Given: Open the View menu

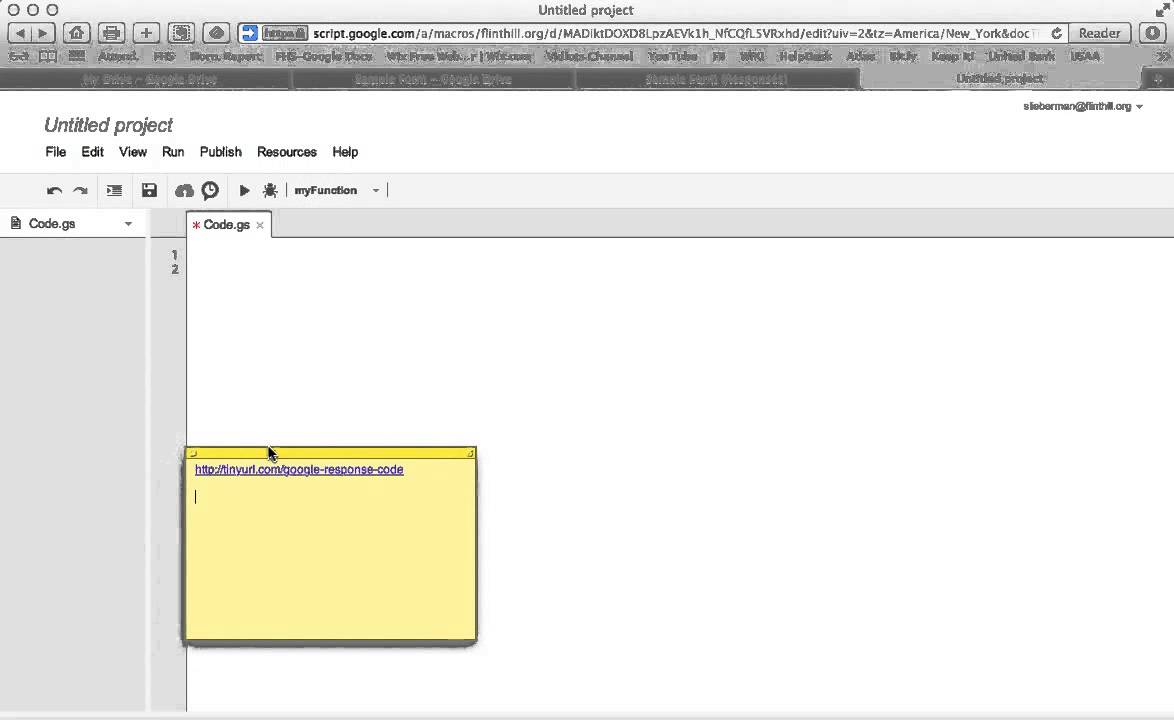Looking at the screenshot, I should click(x=133, y=152).
